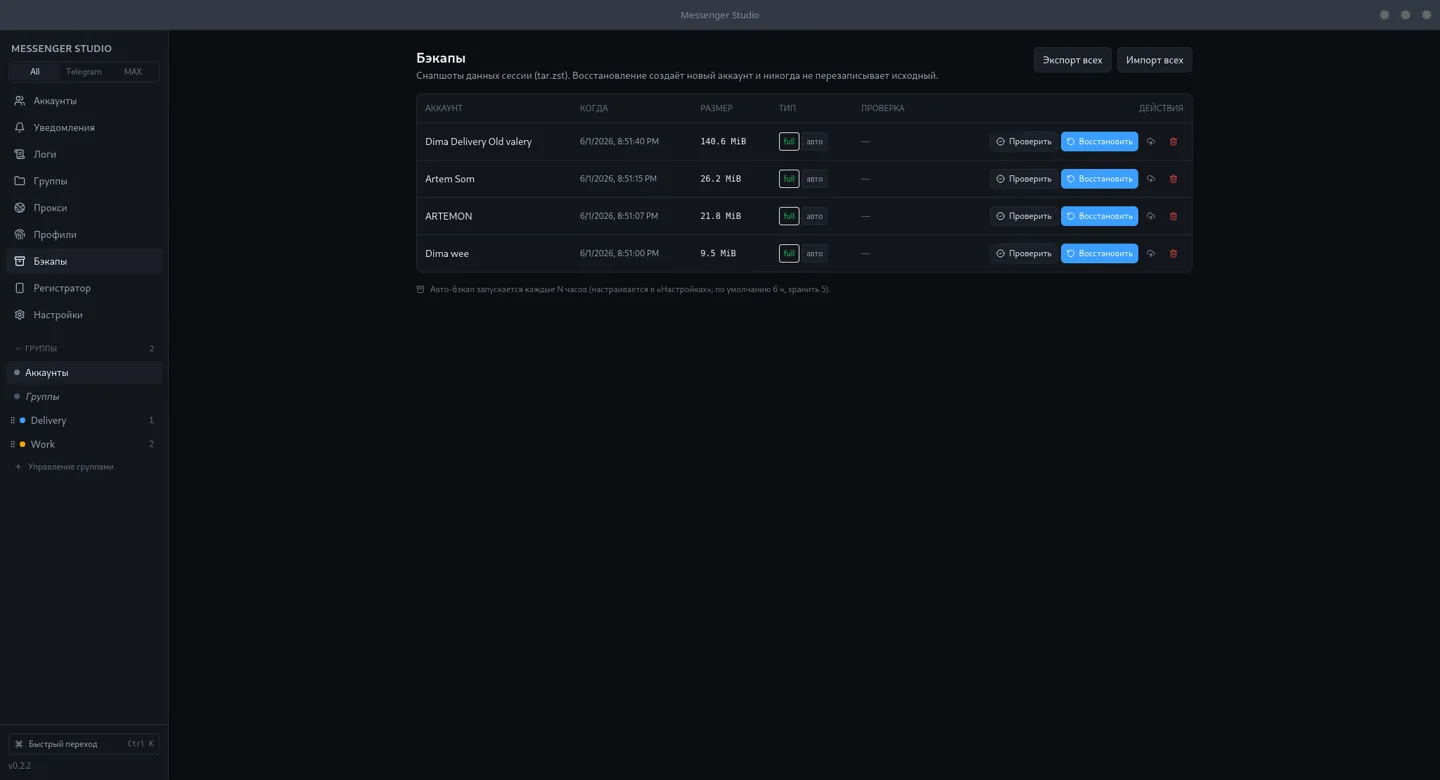The height and width of the screenshot is (780, 1440).
Task: Click the 140.6 MiB size value
Action: 723,142
